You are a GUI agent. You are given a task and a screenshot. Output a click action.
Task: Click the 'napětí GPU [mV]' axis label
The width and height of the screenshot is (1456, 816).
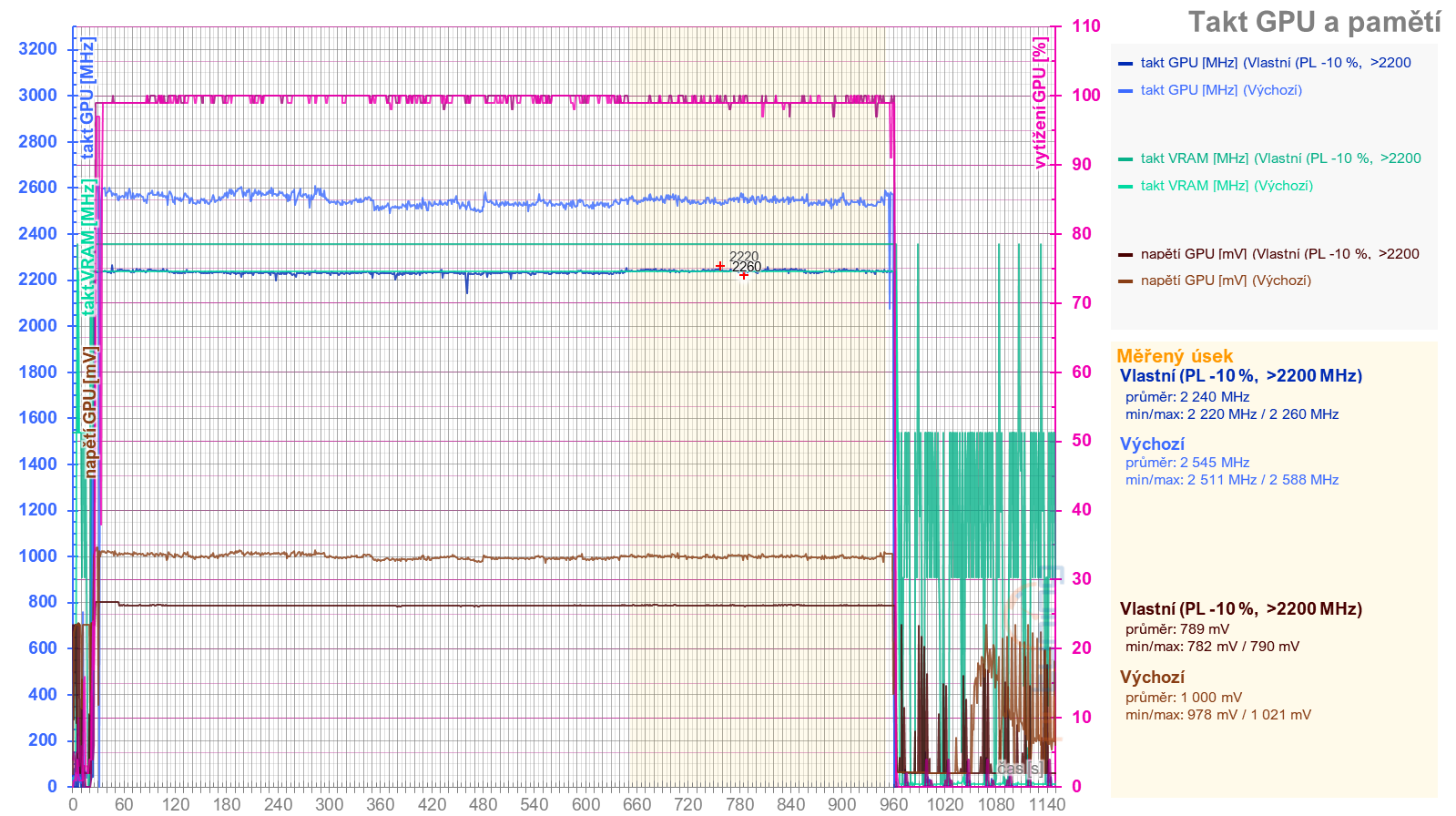[x=90, y=413]
